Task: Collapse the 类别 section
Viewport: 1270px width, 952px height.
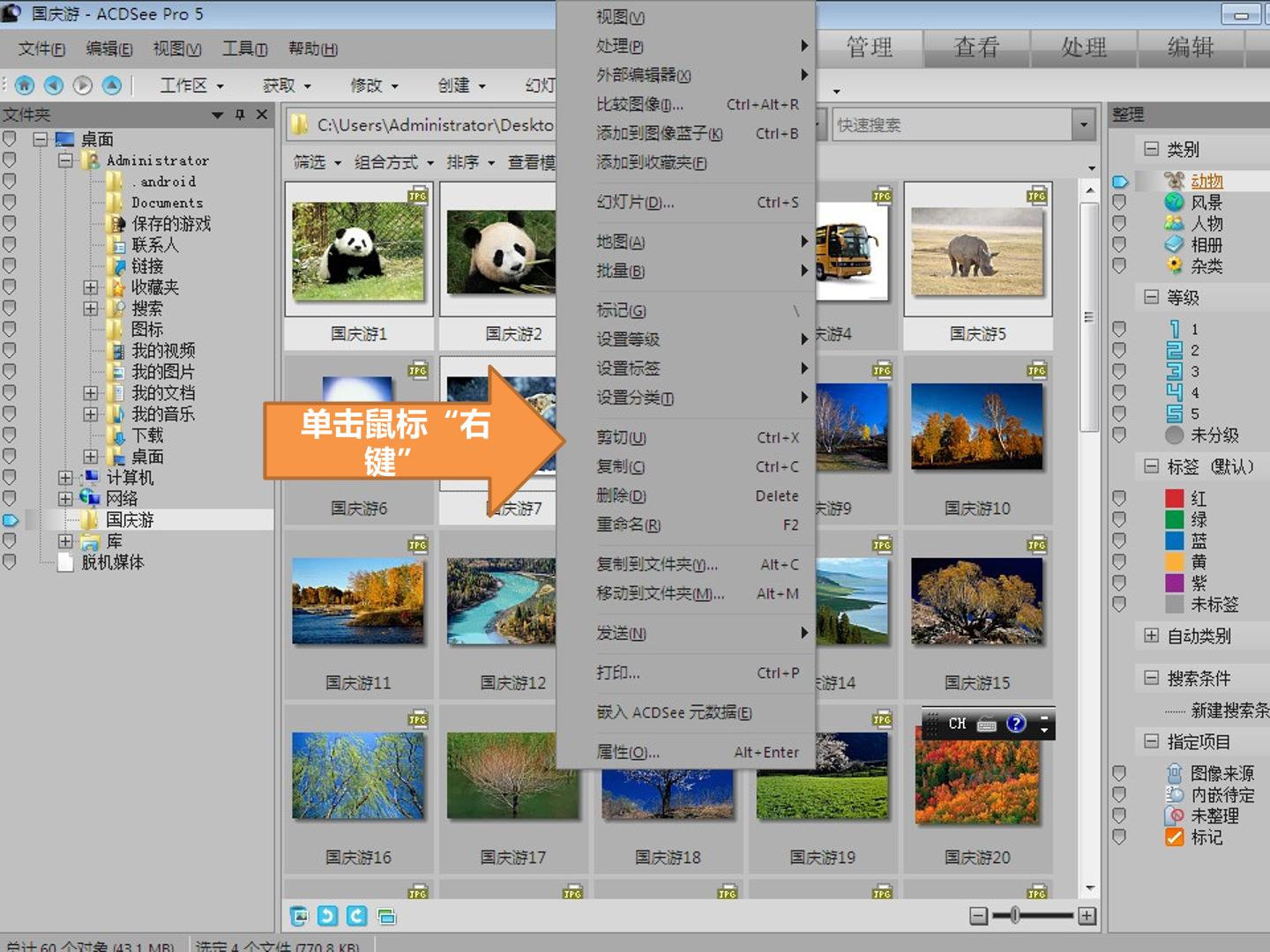Action: 1151,149
